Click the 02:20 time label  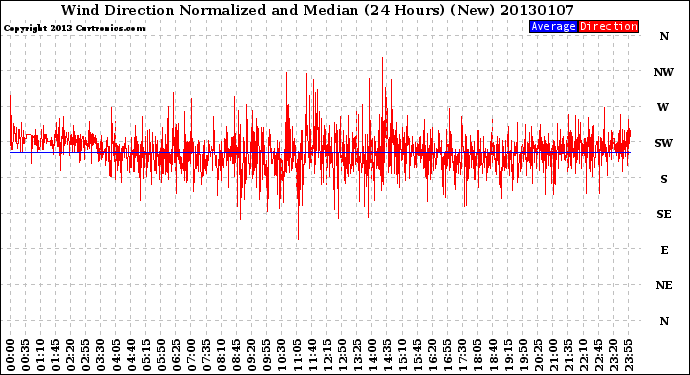(x=71, y=355)
